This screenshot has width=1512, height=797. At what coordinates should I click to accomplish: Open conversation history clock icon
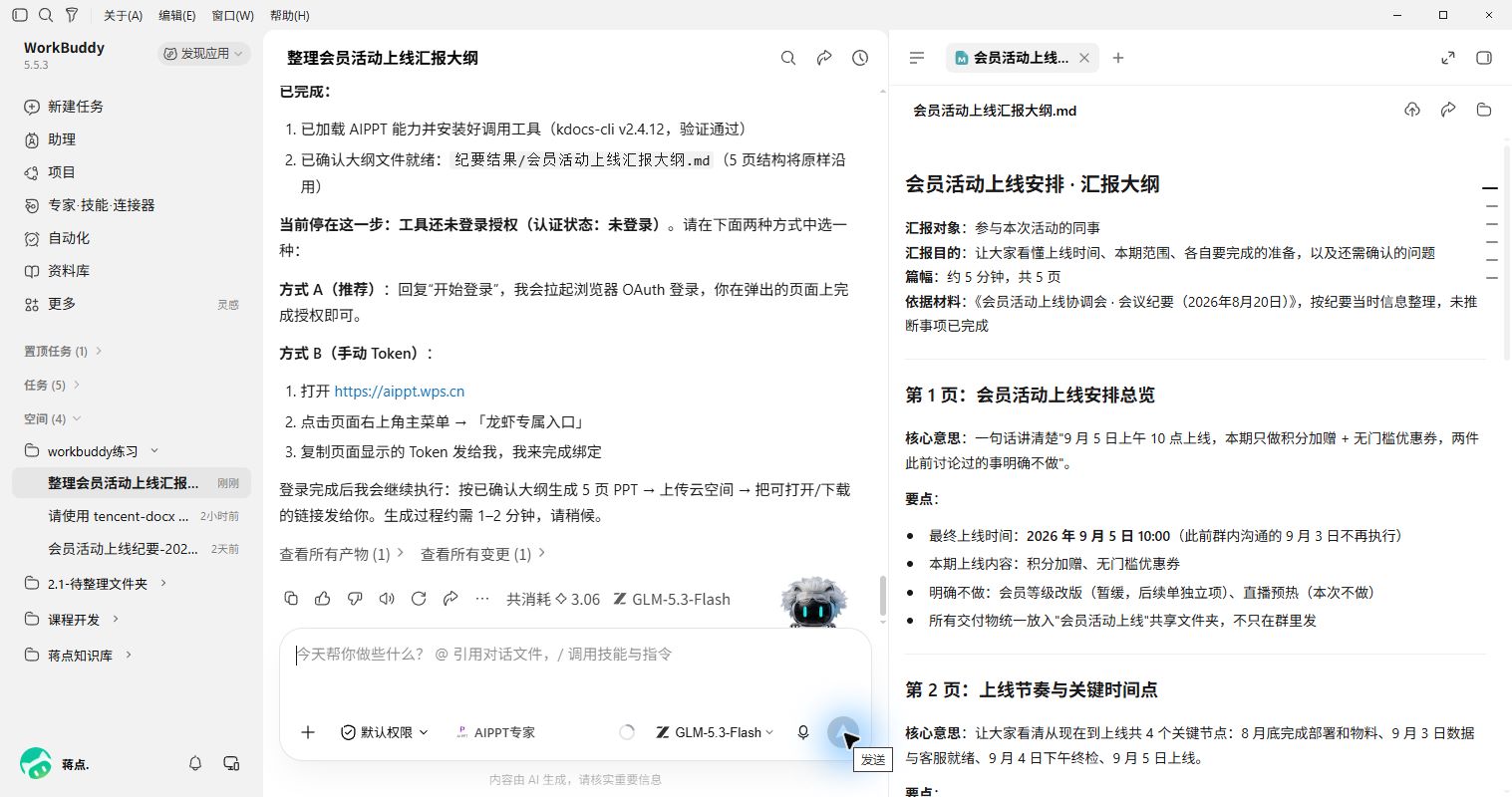(x=860, y=58)
